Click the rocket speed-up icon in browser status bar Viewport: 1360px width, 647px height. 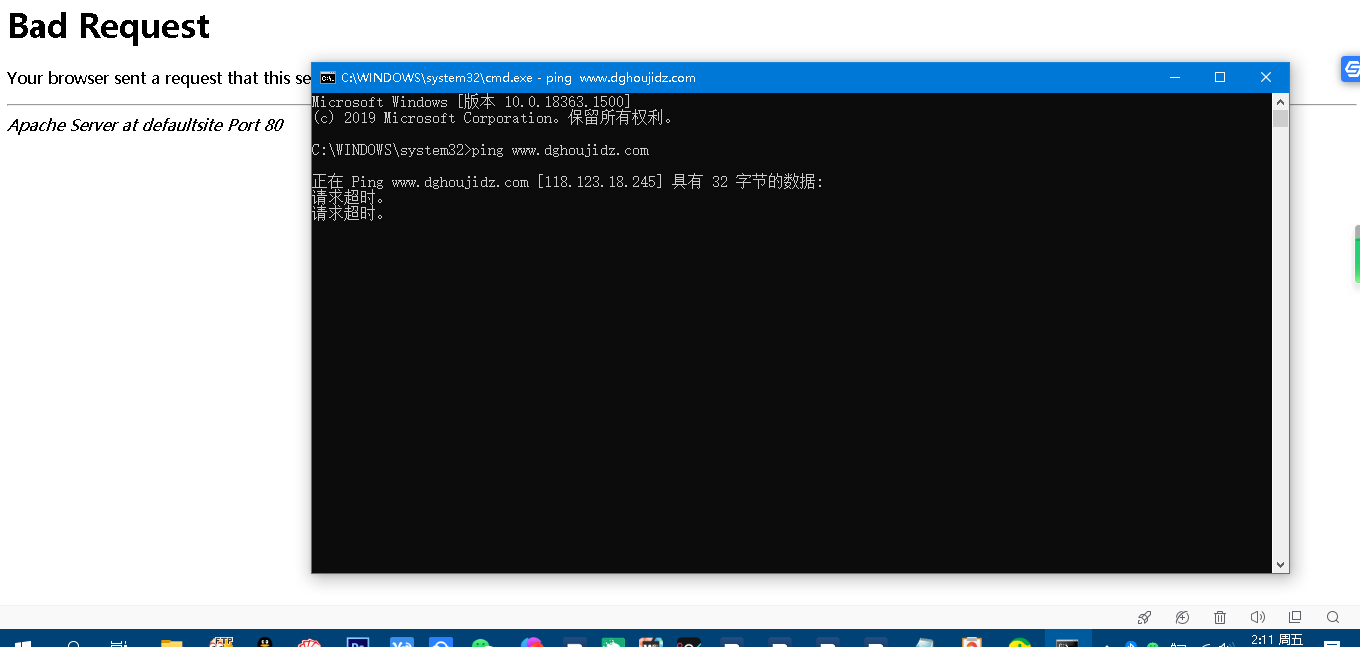(x=1145, y=617)
